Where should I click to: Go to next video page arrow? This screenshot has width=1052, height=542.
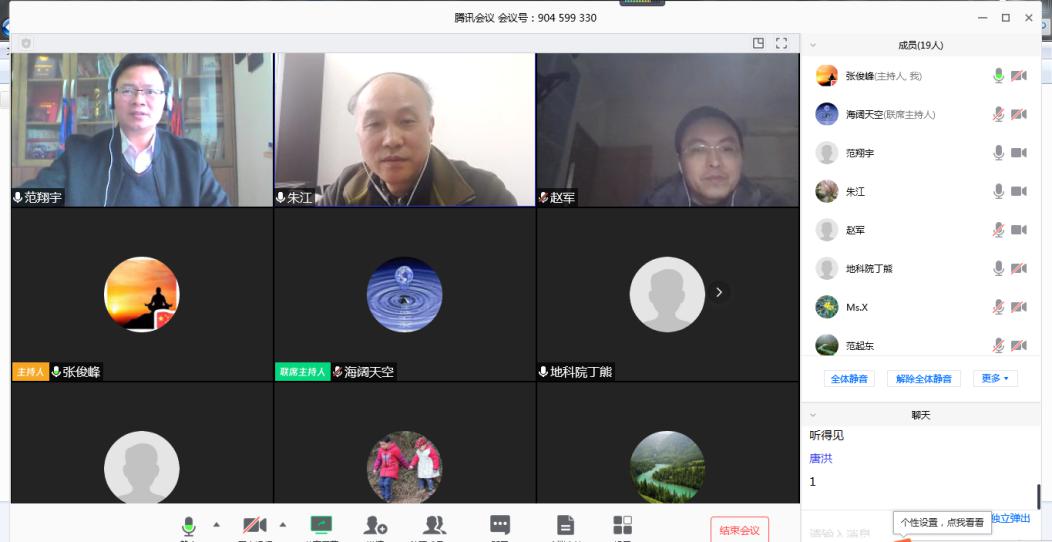point(718,292)
